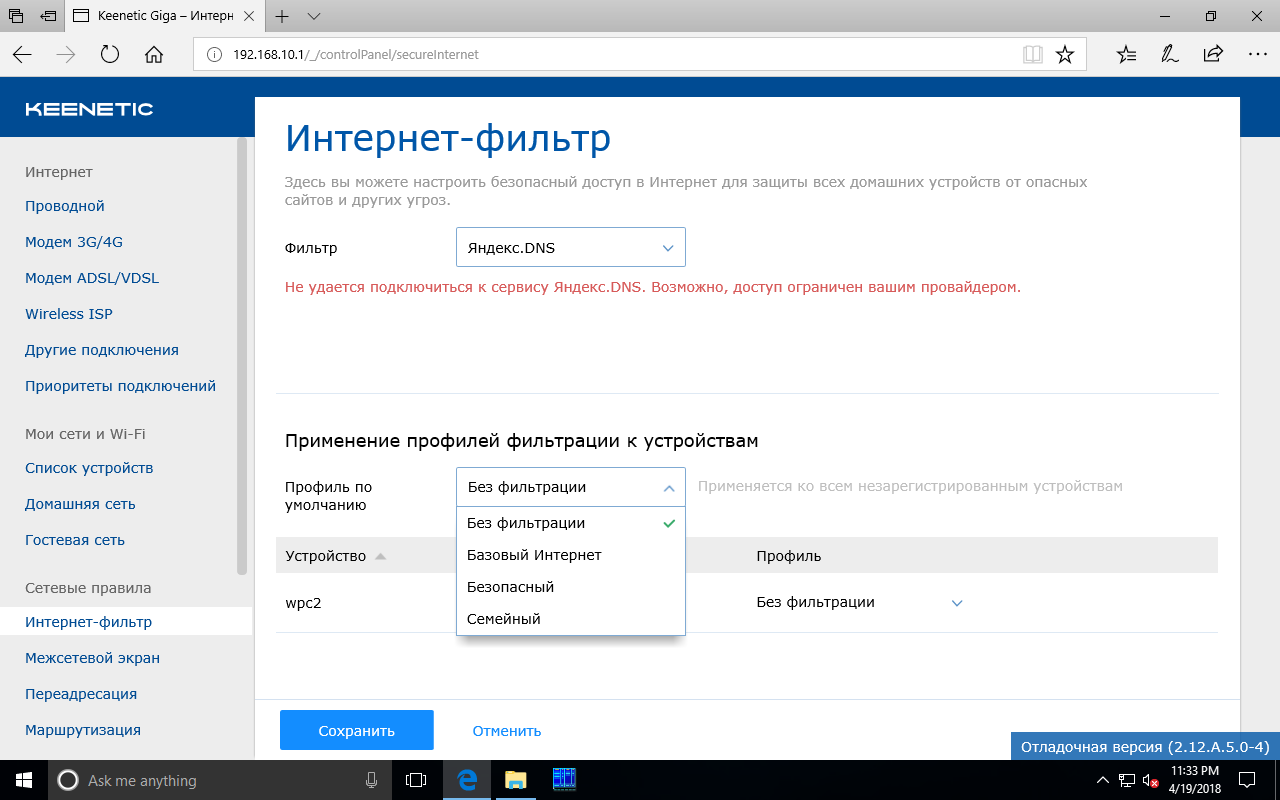Viewport: 1280px width, 800px height.
Task: Open the Action Center notifications
Action: (1247, 780)
